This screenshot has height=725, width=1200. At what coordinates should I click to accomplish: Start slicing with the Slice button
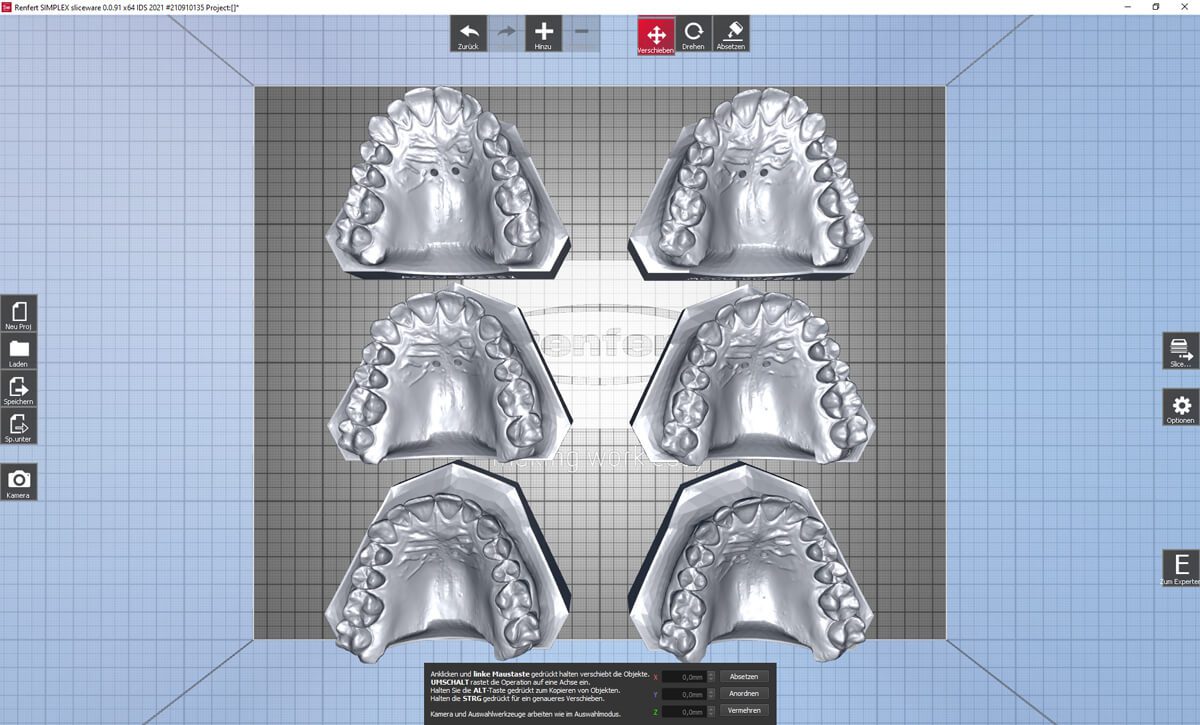click(1181, 351)
